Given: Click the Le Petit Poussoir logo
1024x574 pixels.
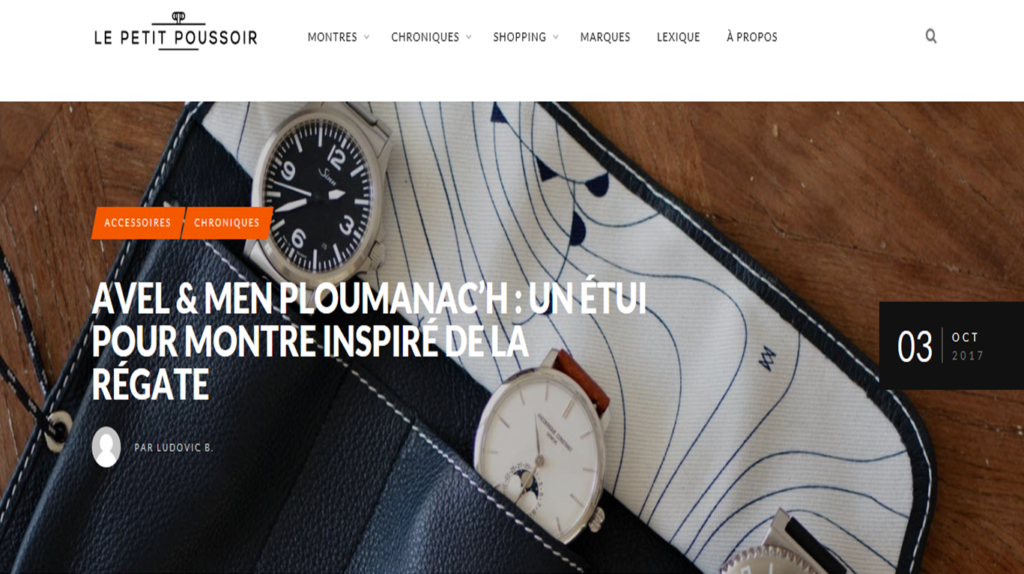Looking at the screenshot, I should 176,31.
